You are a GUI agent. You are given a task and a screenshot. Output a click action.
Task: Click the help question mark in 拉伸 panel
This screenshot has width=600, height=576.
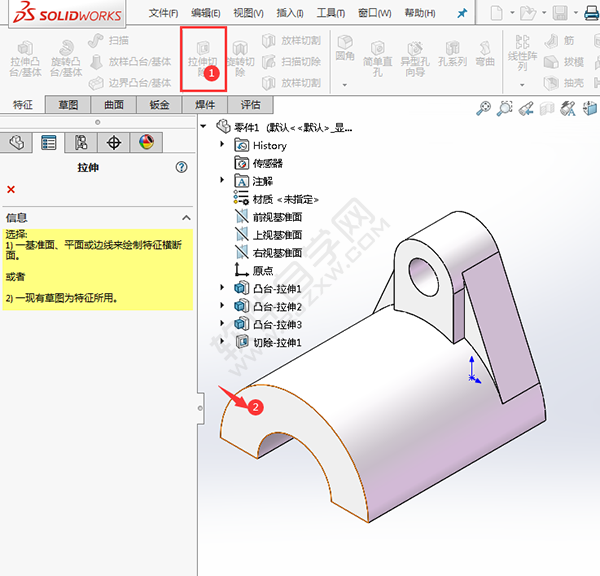pos(181,167)
